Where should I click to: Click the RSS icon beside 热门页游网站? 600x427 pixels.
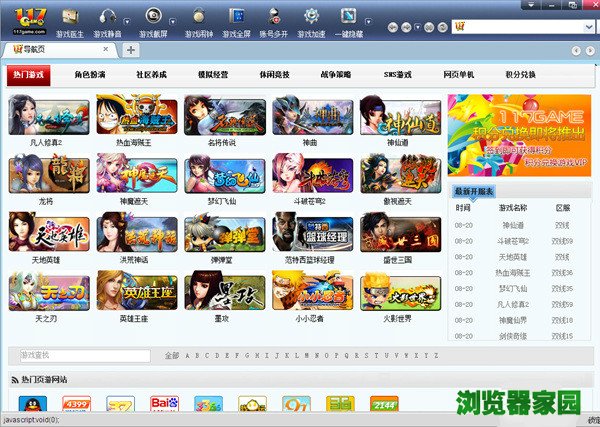15,380
